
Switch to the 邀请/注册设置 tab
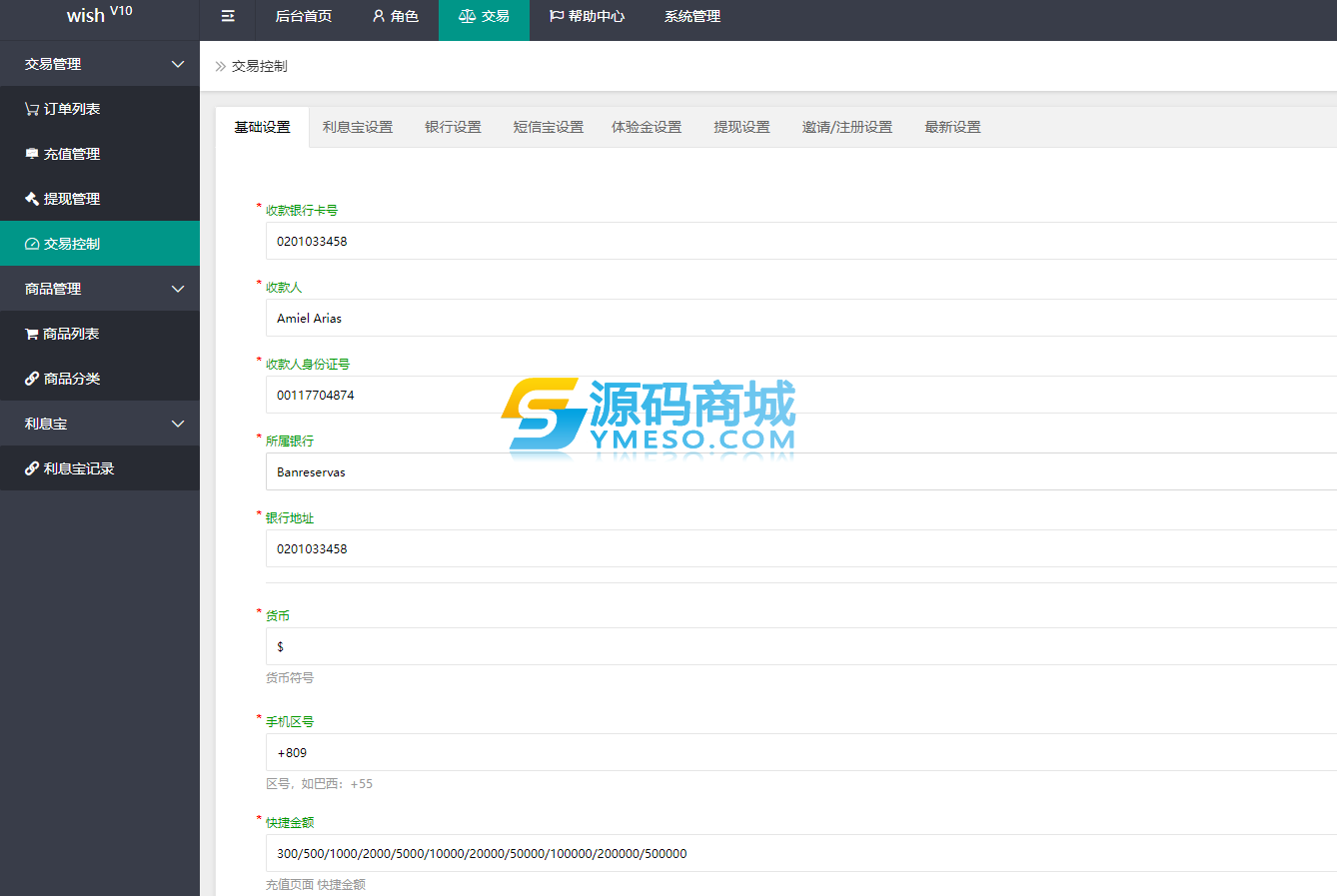point(847,127)
